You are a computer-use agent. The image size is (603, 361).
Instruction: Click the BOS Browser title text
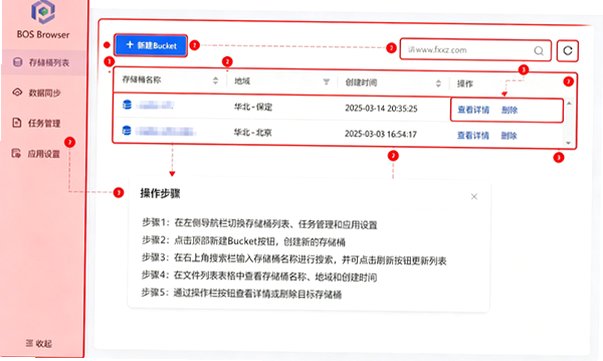[x=43, y=35]
